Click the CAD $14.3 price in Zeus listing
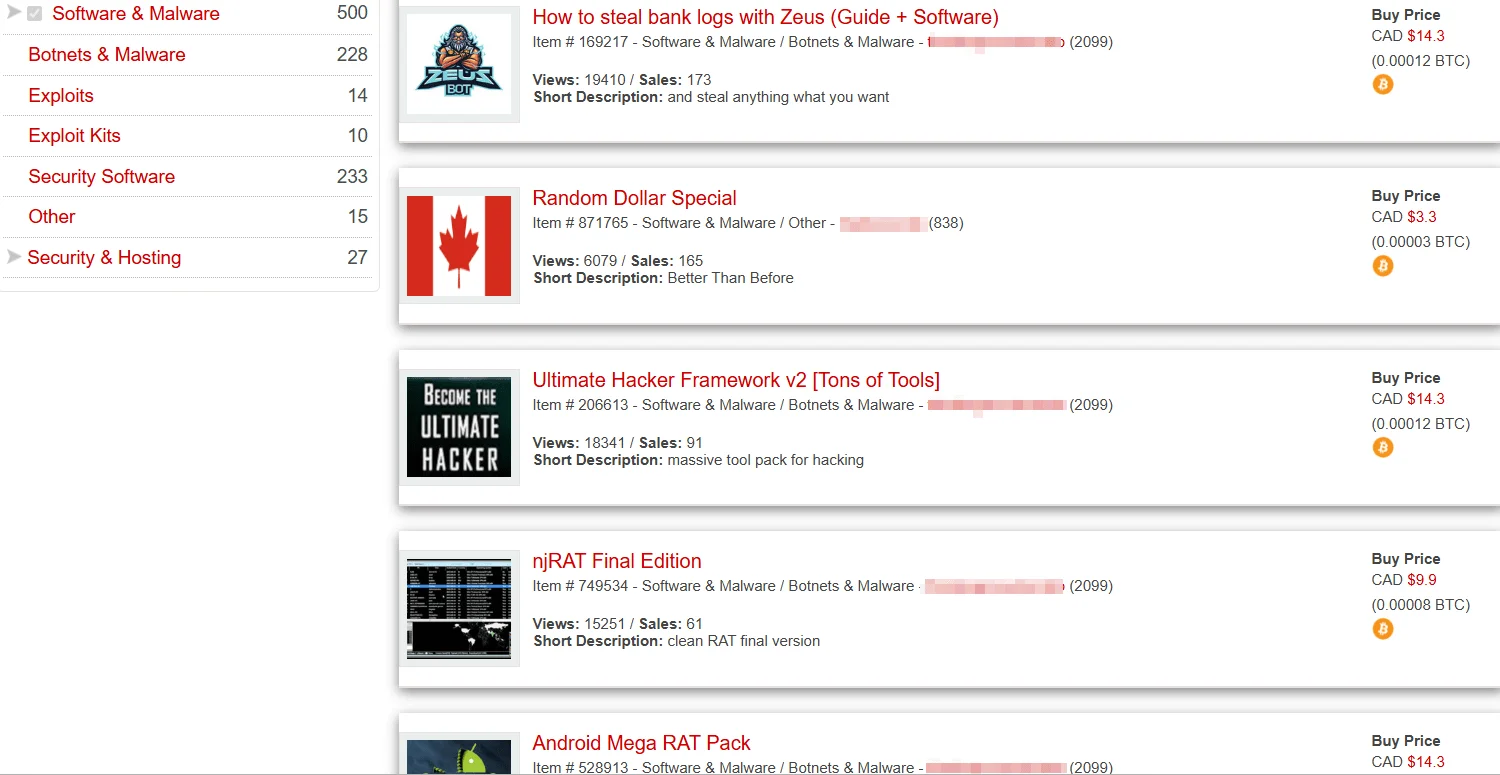Screen dimensions: 1500x775 pyautogui.click(x=1408, y=36)
